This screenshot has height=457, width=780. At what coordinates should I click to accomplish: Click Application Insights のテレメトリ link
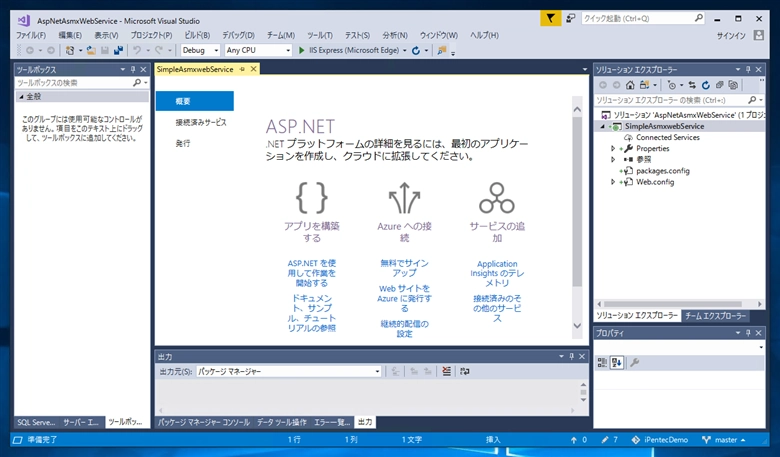tap(497, 273)
